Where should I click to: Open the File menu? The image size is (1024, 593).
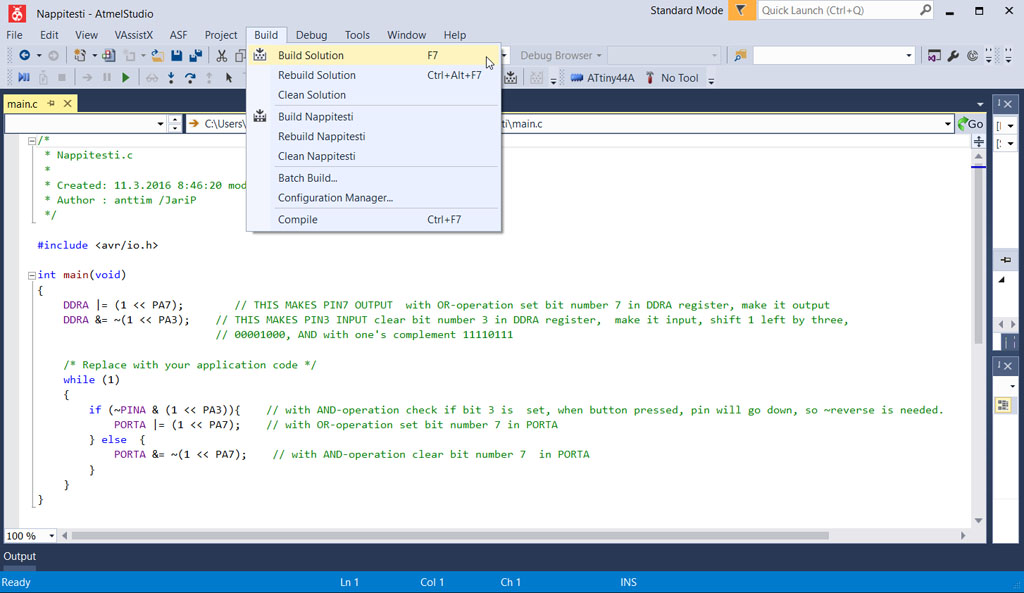coord(14,35)
